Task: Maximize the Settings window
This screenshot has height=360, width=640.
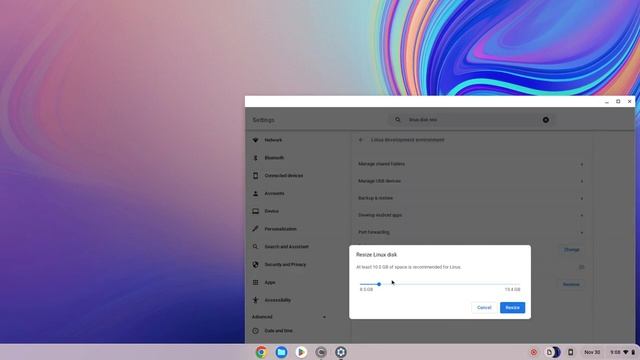Action: click(618, 102)
